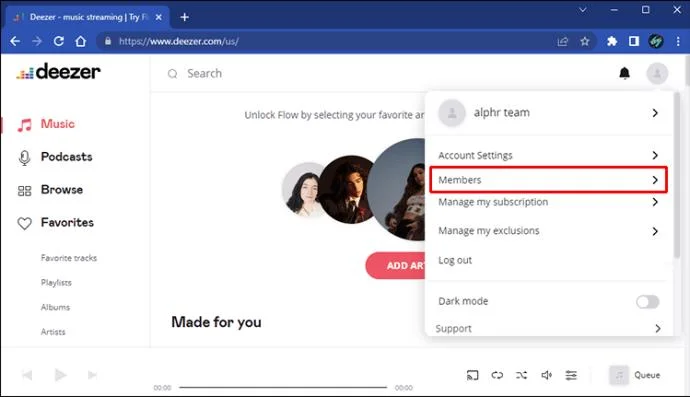Expand Manage my exclusions chevron

[x=655, y=231]
